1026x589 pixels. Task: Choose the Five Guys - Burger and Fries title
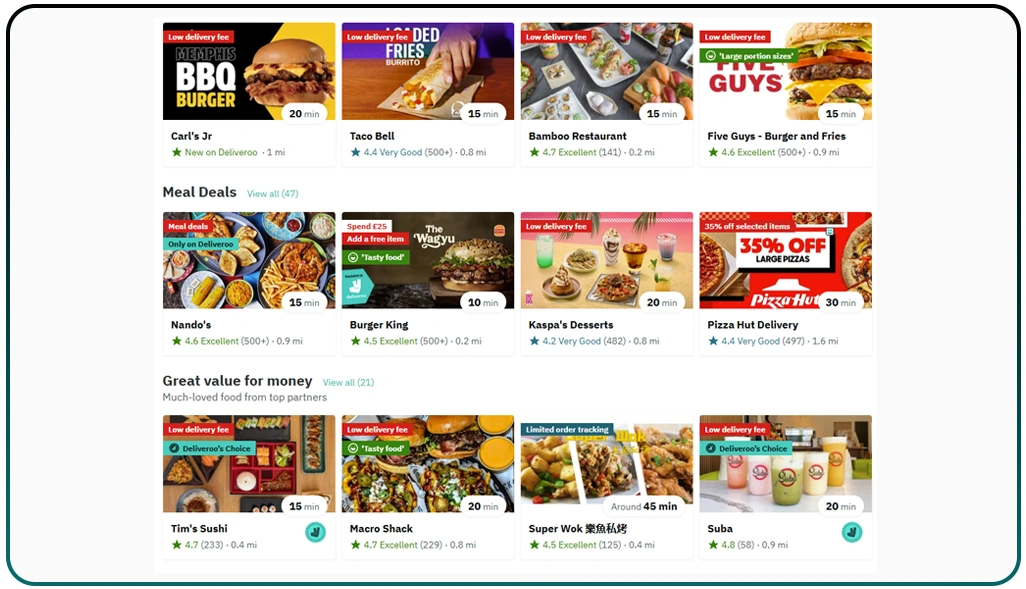coord(777,136)
